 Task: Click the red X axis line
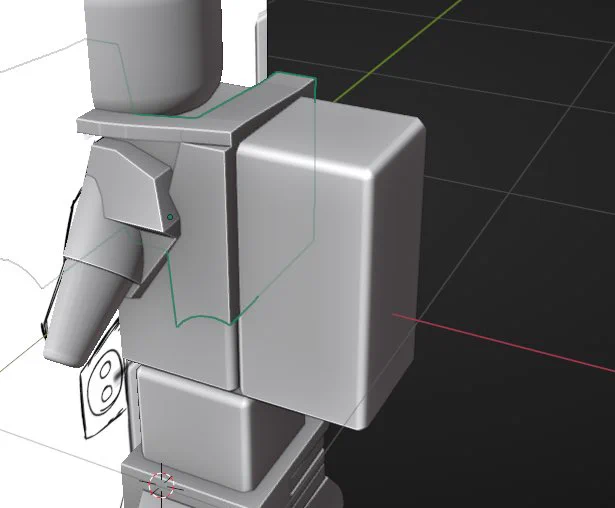[x=504, y=342]
